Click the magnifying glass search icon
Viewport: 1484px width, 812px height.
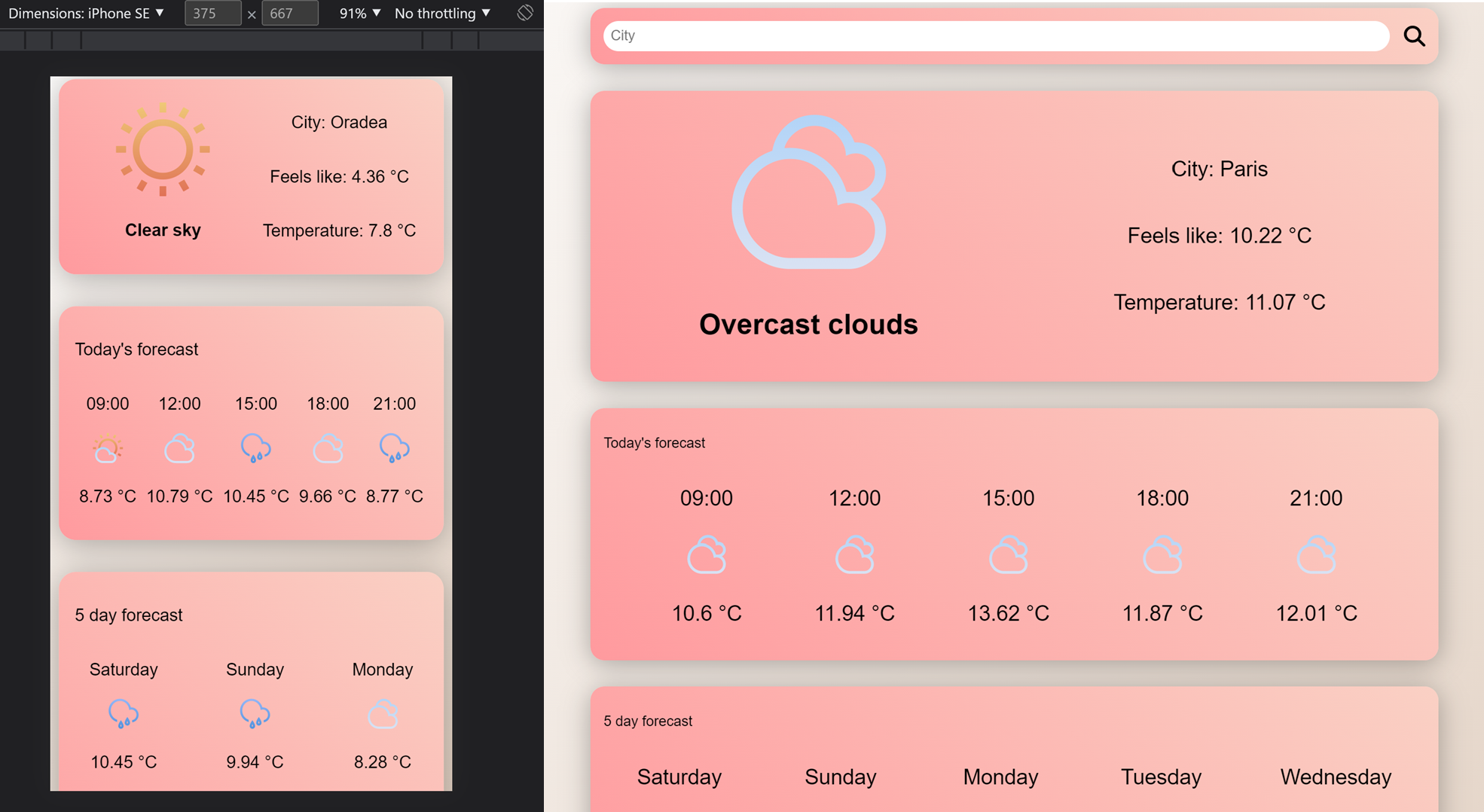pyautogui.click(x=1415, y=36)
